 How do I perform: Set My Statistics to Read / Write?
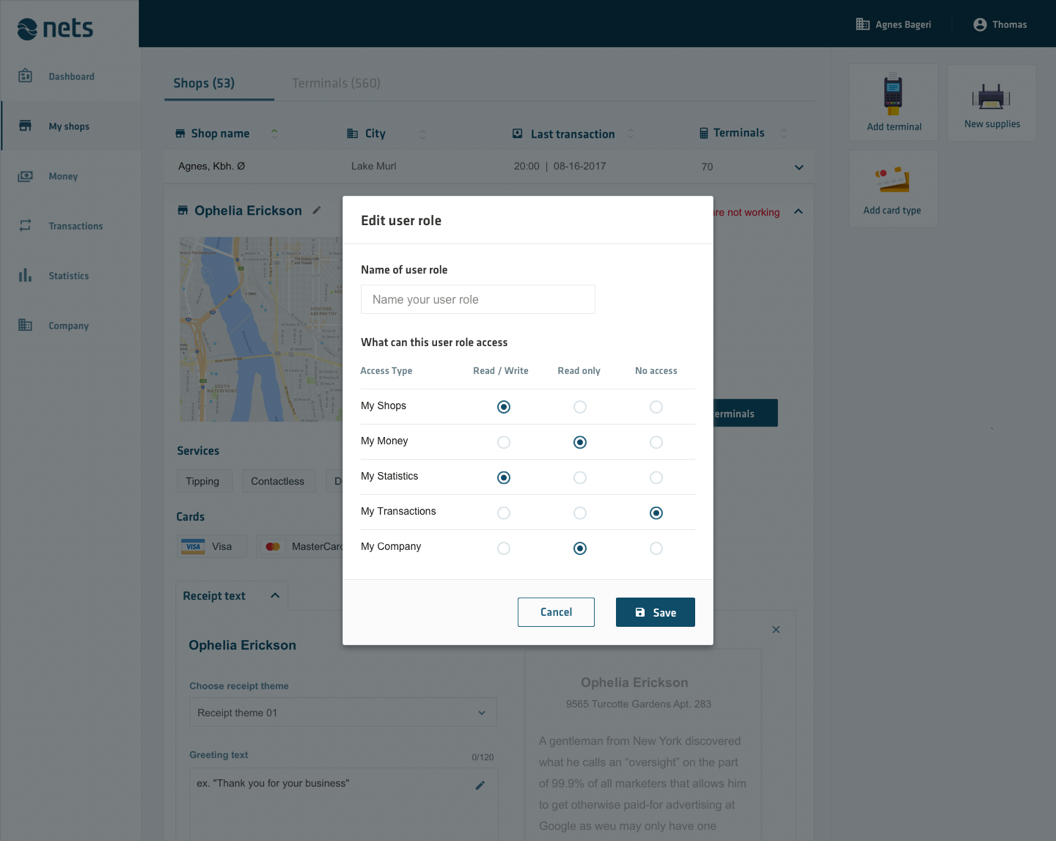[x=504, y=477]
